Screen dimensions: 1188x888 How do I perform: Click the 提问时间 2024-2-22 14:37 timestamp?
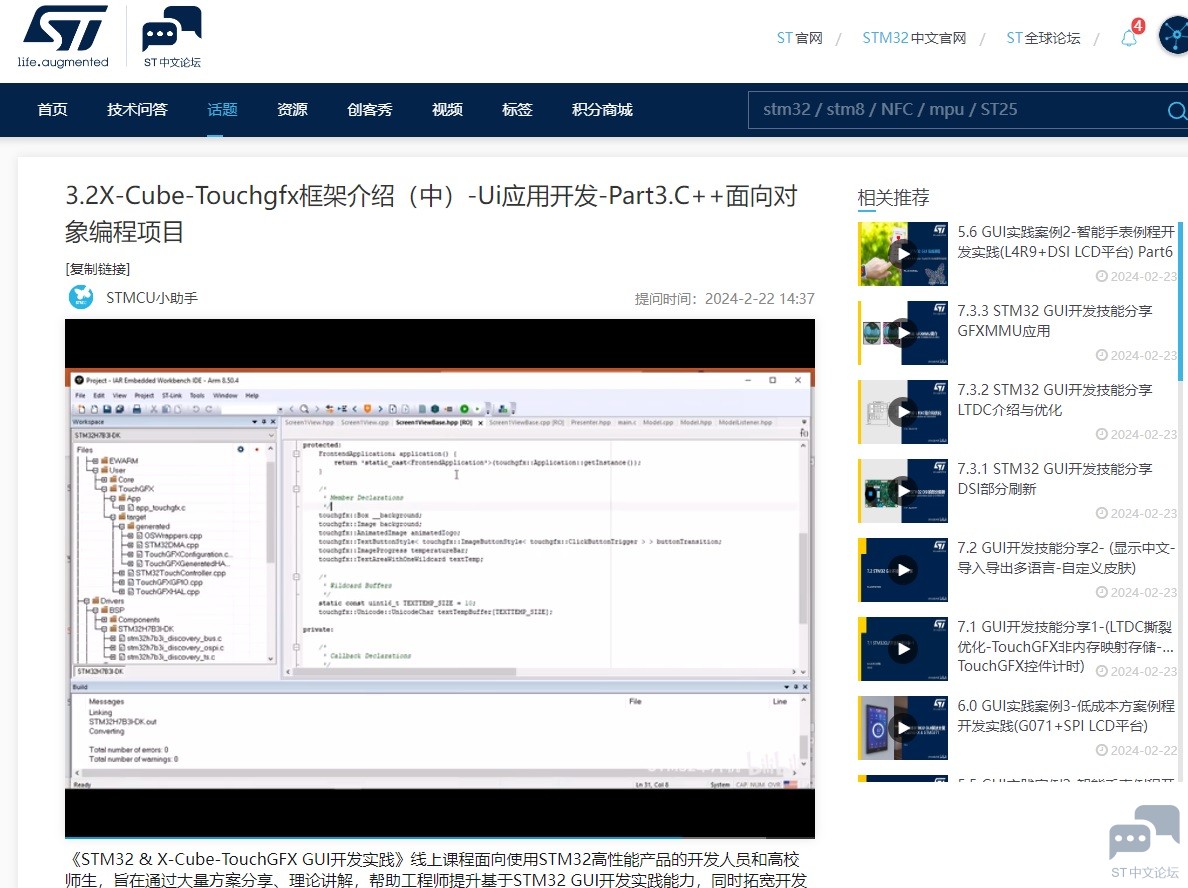(724, 299)
